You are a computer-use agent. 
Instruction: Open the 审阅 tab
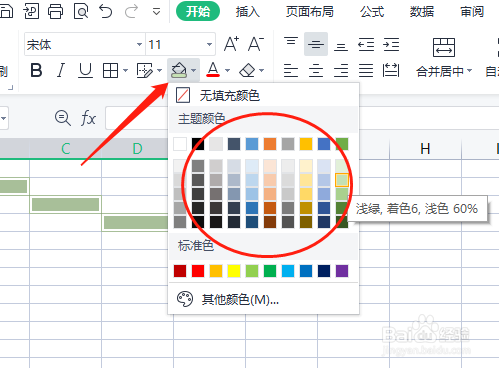472,12
